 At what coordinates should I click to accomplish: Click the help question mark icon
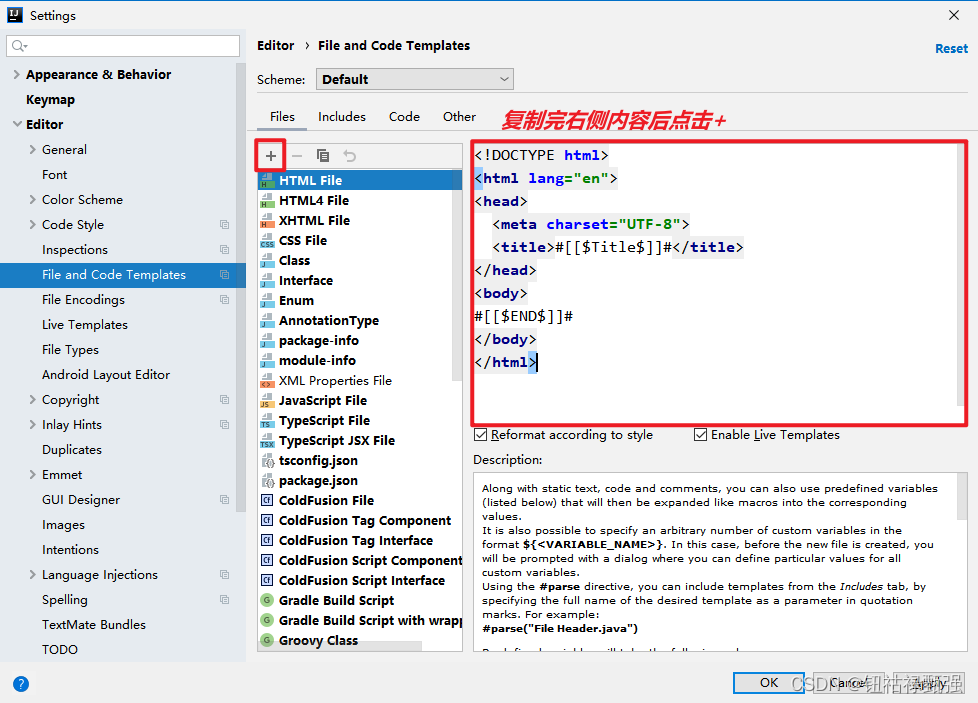point(21,684)
